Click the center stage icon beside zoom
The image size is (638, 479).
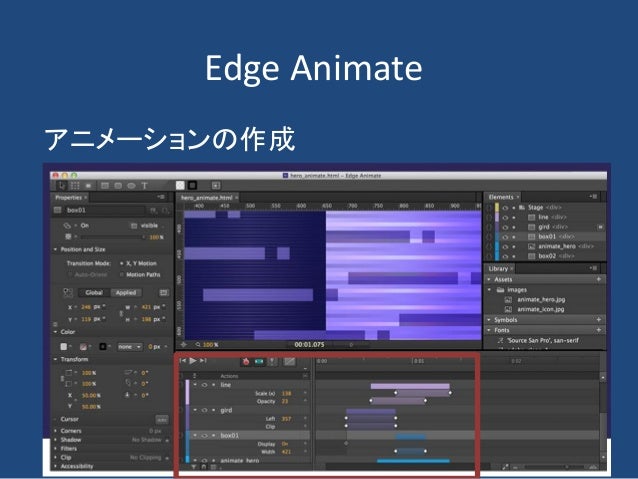[184, 345]
